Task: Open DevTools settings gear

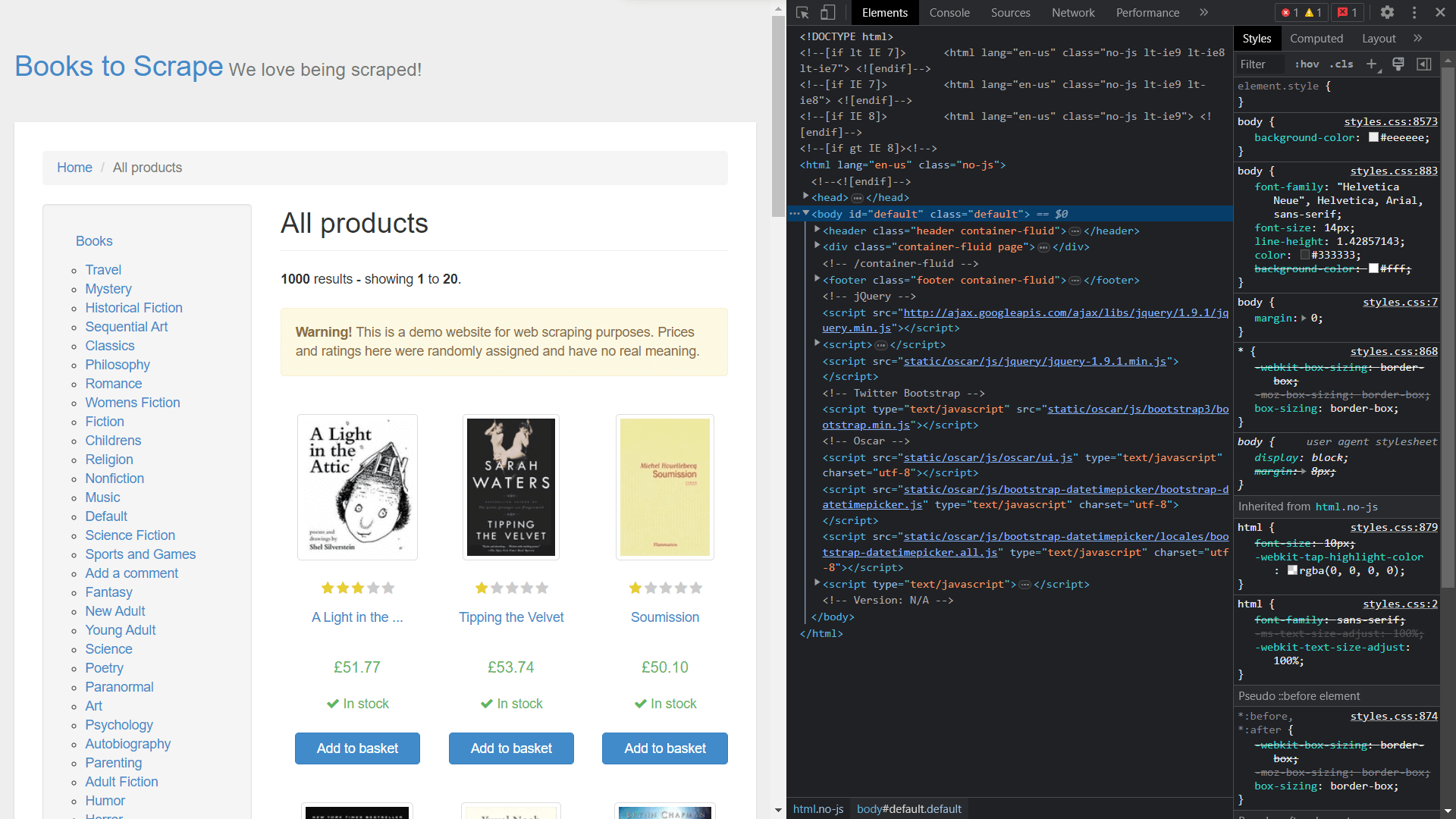Action: pos(1387,13)
